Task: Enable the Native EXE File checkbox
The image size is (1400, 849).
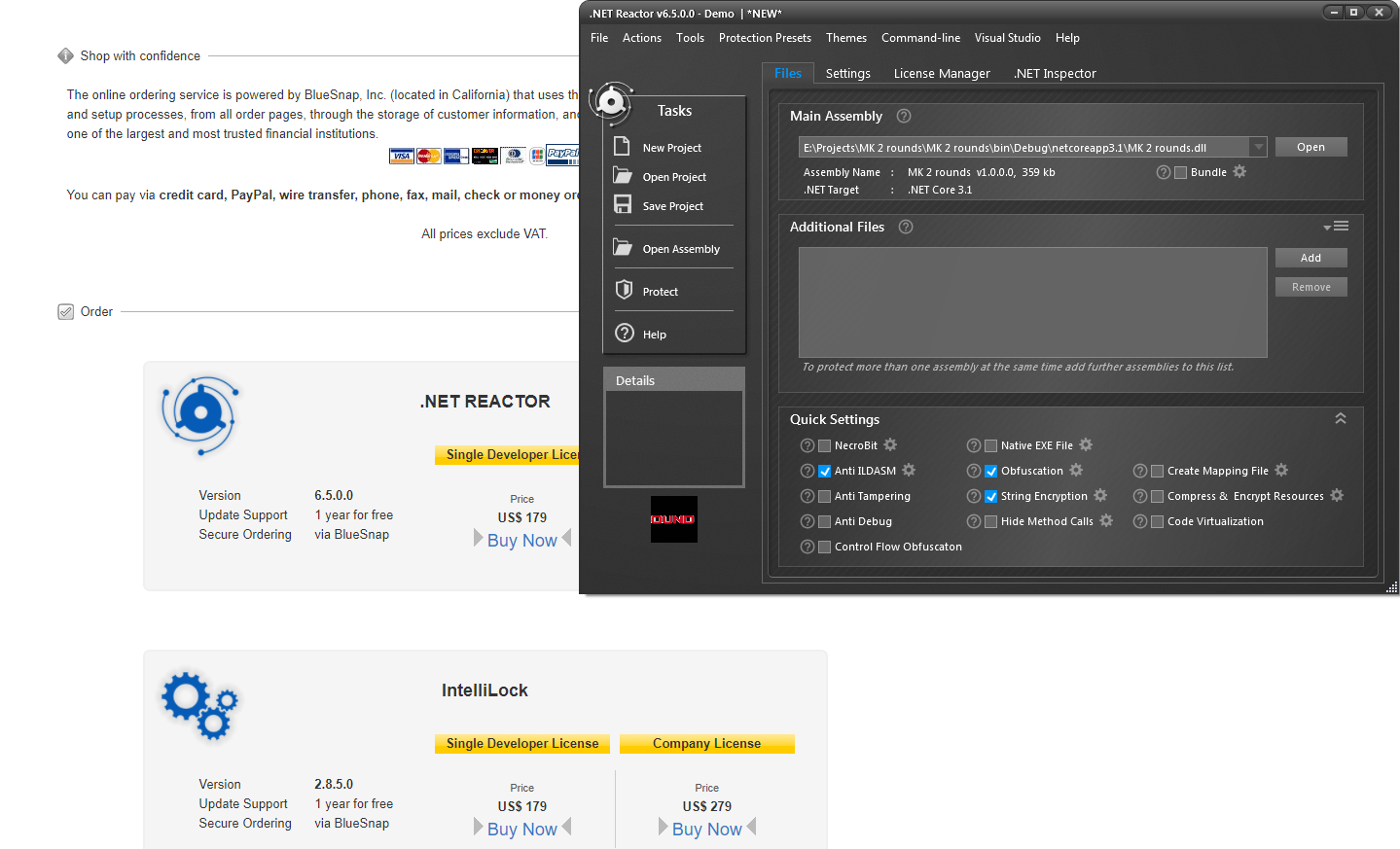Action: tap(991, 445)
